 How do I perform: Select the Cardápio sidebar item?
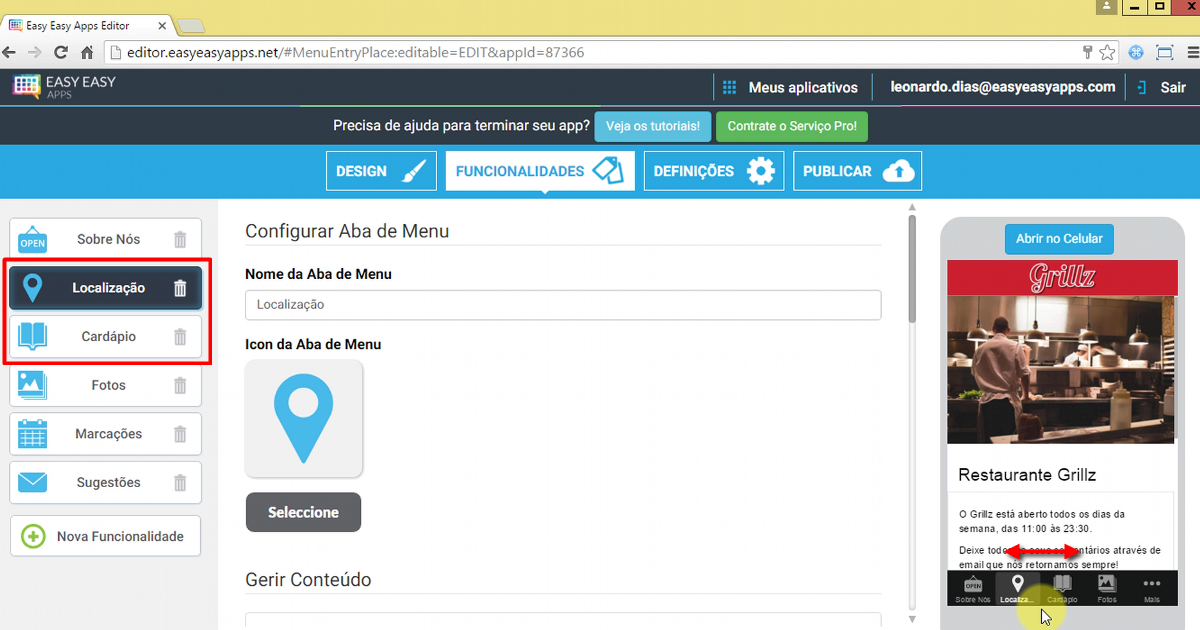107,337
